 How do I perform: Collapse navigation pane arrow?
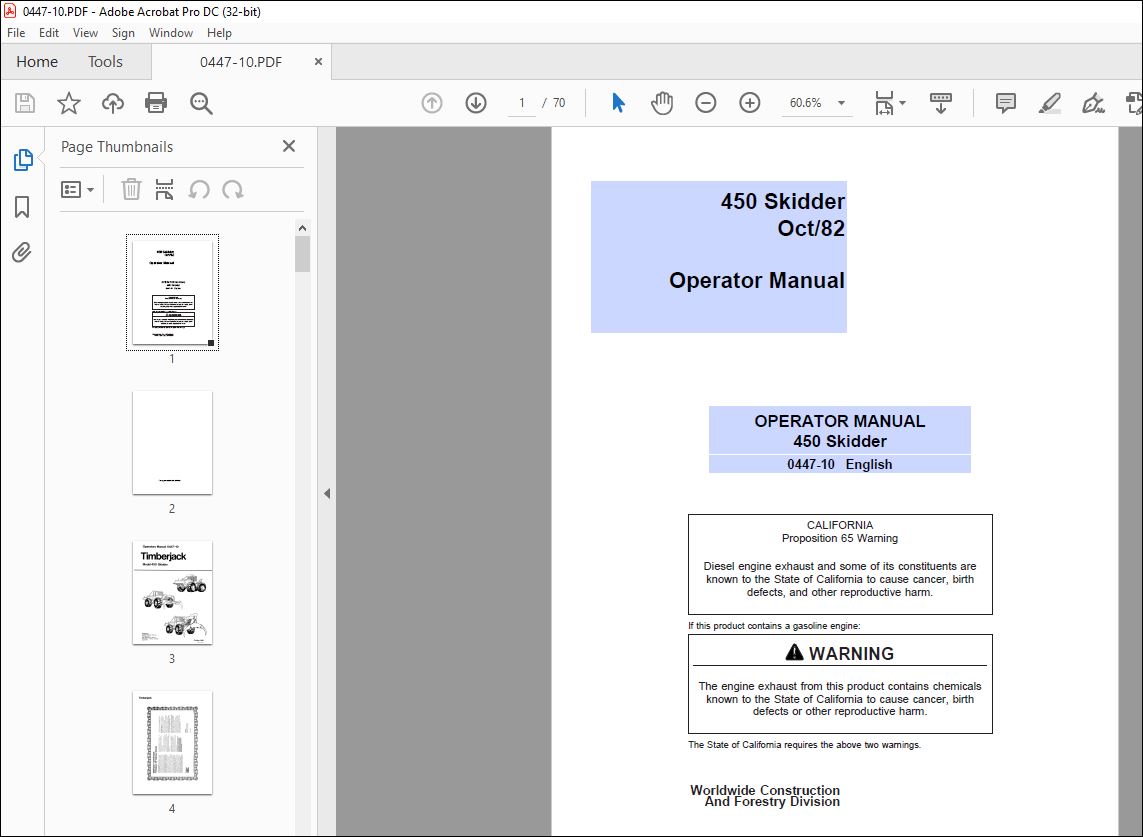pyautogui.click(x=327, y=494)
